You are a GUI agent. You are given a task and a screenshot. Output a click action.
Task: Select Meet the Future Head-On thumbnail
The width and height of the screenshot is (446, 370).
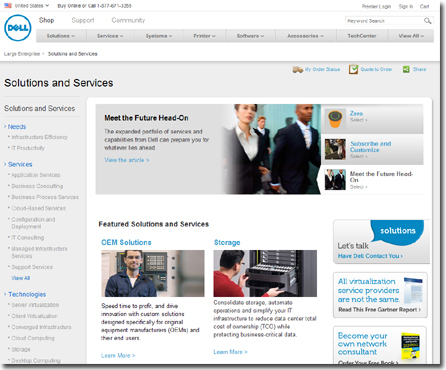[x=335, y=179]
